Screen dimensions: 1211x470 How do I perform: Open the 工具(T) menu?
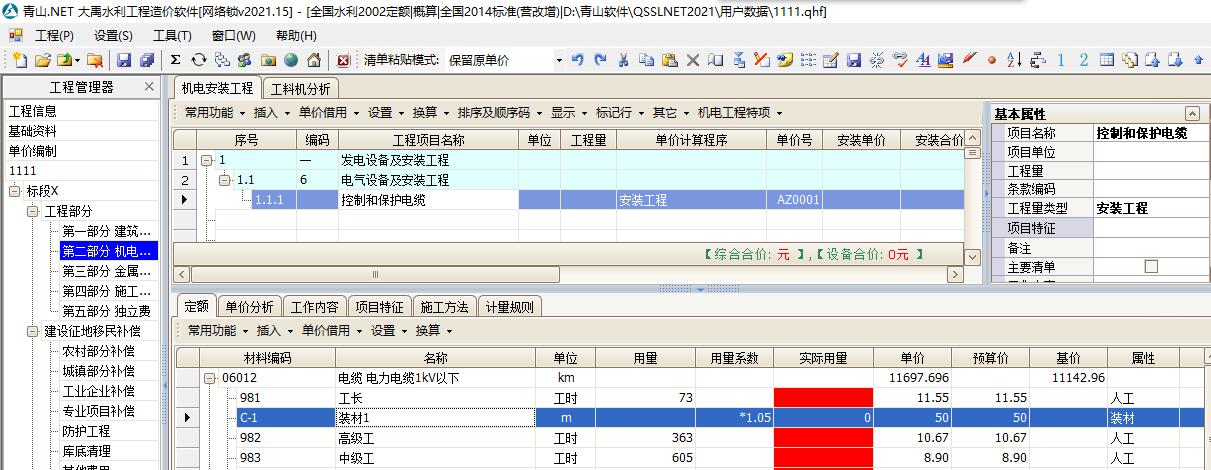172,35
